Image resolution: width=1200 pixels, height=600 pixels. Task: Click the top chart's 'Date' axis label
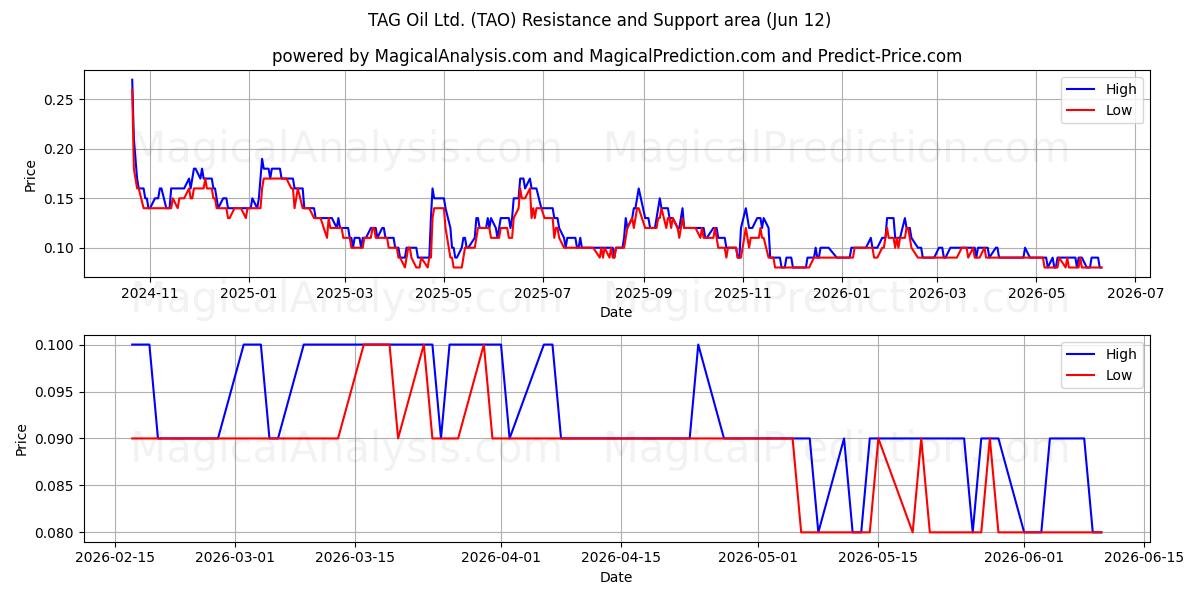click(x=616, y=313)
